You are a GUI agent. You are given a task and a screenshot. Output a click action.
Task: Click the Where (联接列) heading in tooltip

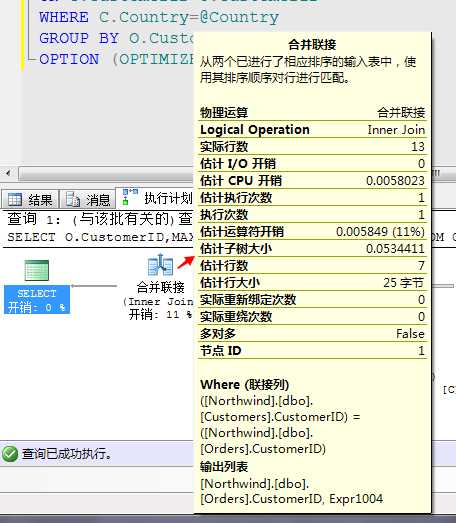pyautogui.click(x=245, y=385)
